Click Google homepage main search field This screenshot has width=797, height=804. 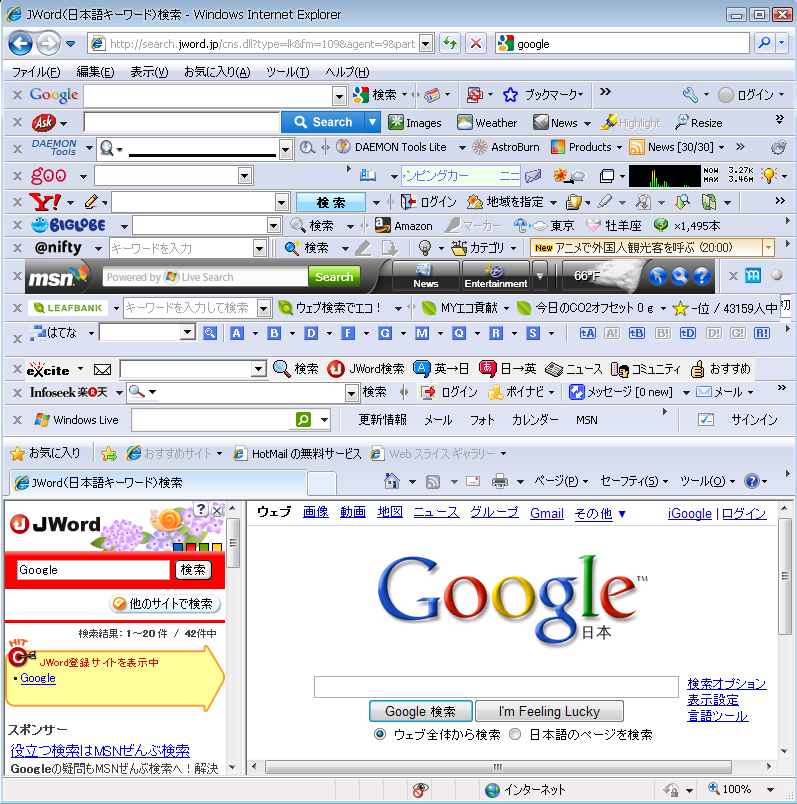(x=496, y=687)
